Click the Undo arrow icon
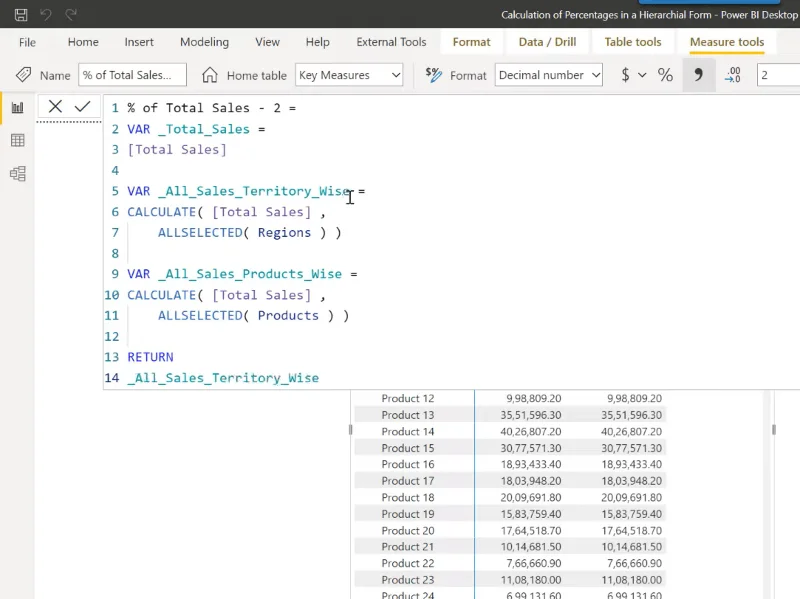 46,14
